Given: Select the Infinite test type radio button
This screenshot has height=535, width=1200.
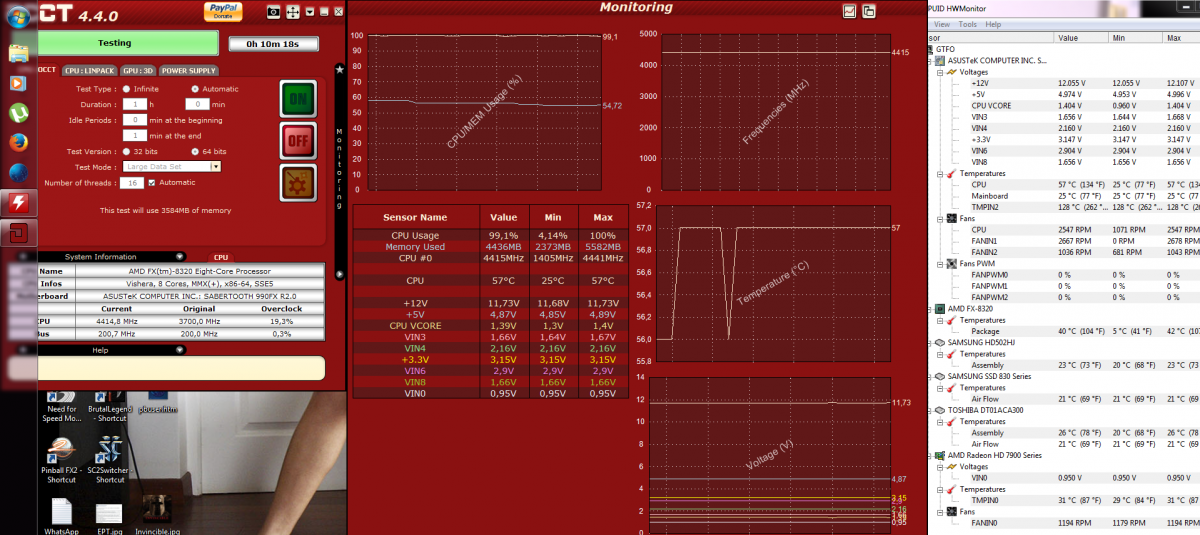Looking at the screenshot, I should tap(126, 89).
